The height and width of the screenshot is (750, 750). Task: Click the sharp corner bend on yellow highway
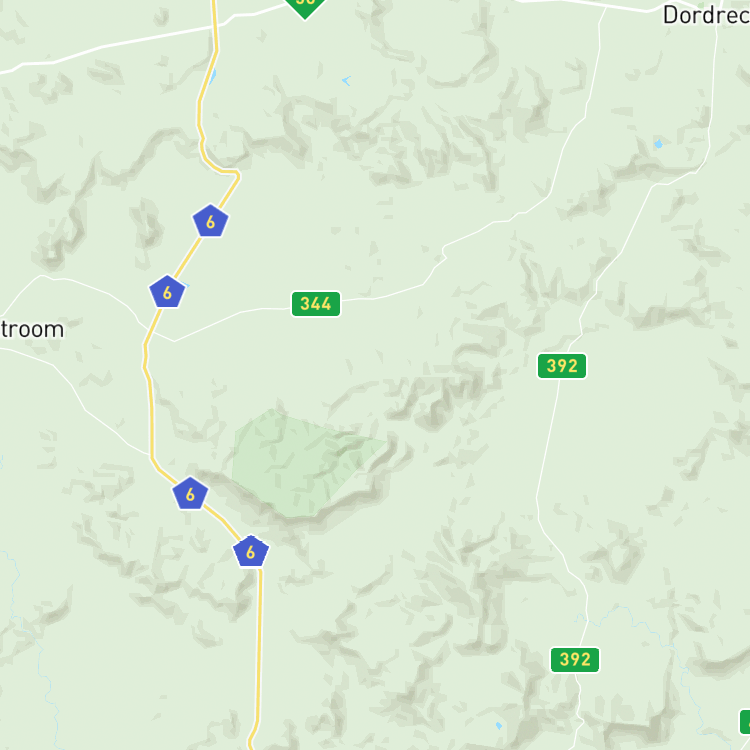click(237, 174)
